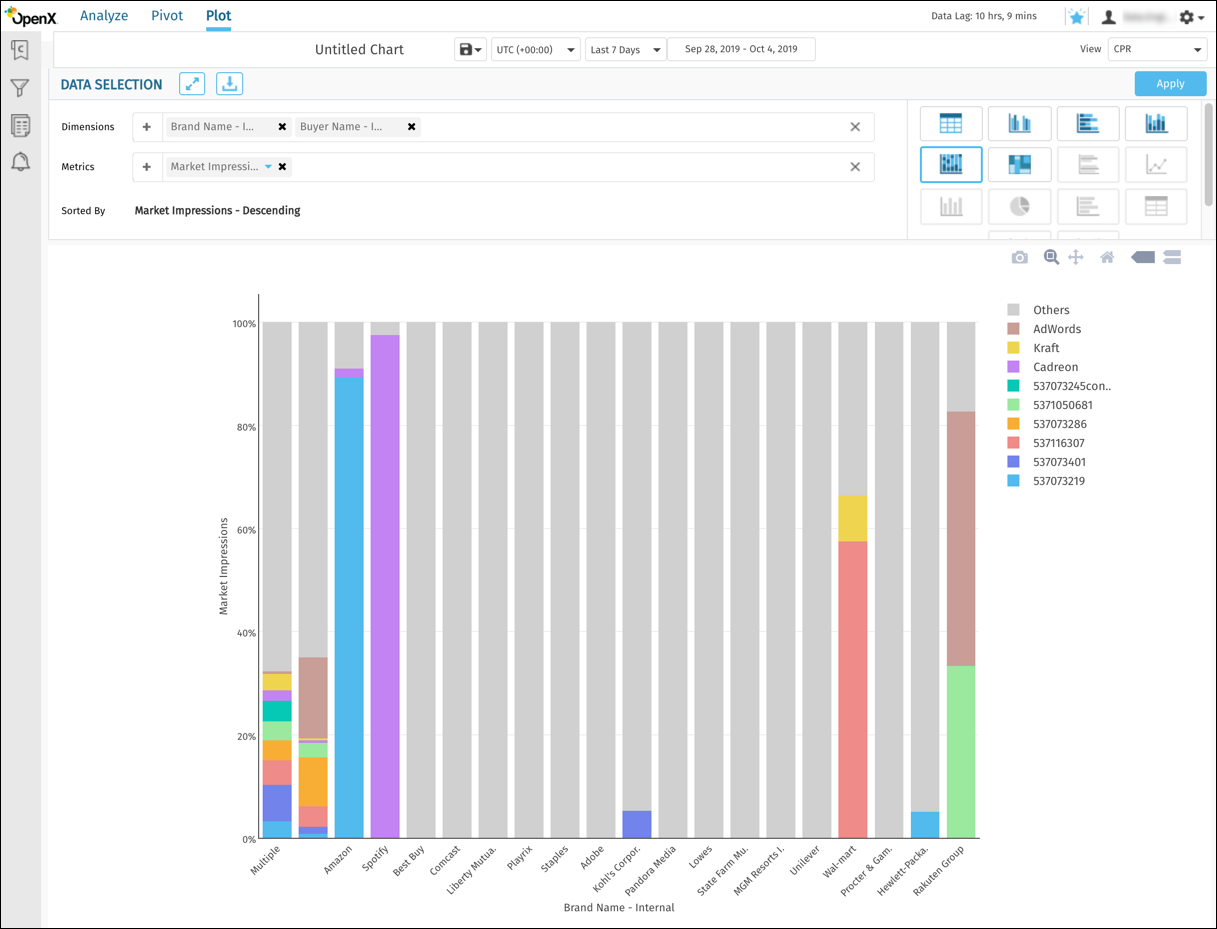Click Market Impressions - Descending sort text
The image size is (1217, 929).
tap(217, 211)
